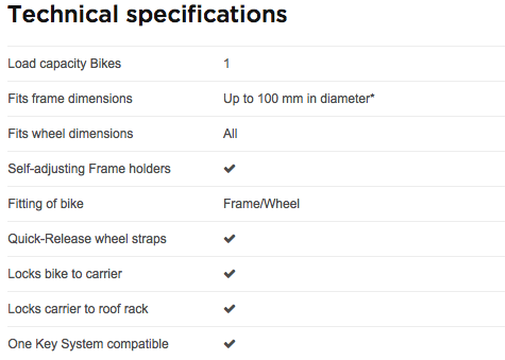Select the Fits wheel dimensions label
Viewport: 505px width, 360px height.
pos(70,134)
